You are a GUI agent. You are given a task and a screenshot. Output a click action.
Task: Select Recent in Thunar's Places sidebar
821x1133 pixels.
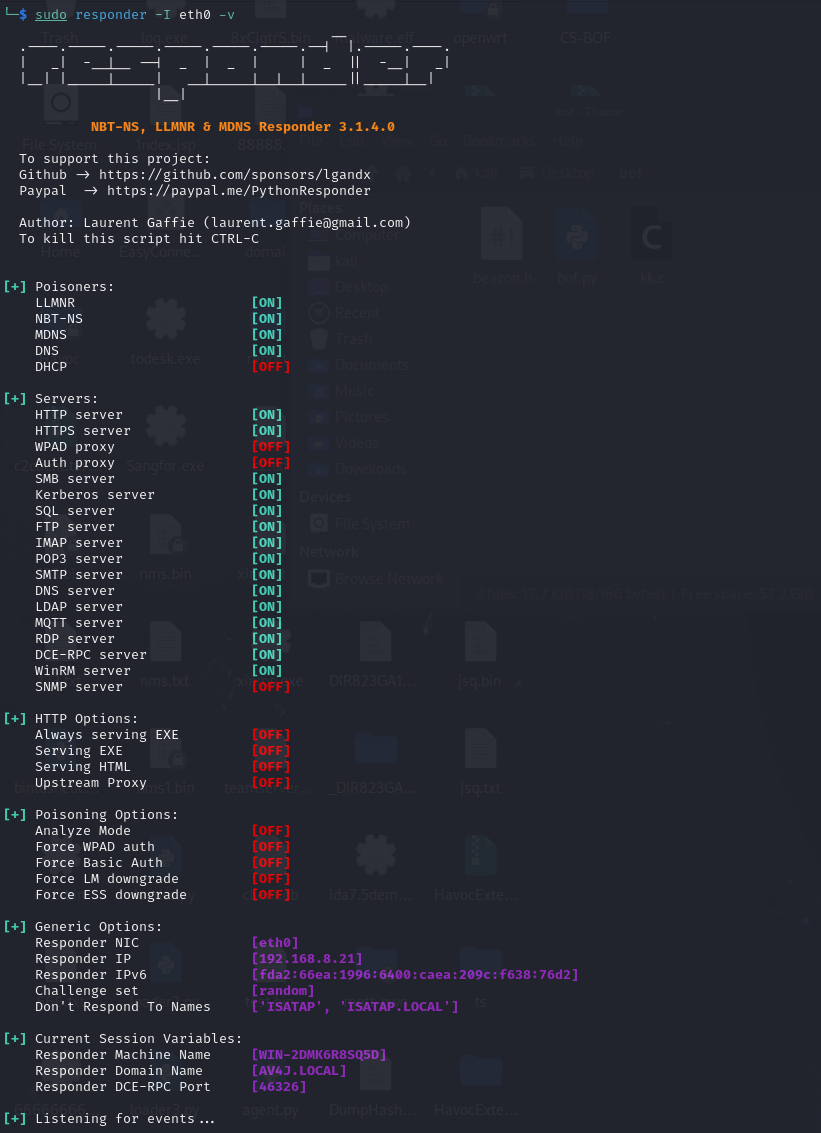click(x=345, y=313)
